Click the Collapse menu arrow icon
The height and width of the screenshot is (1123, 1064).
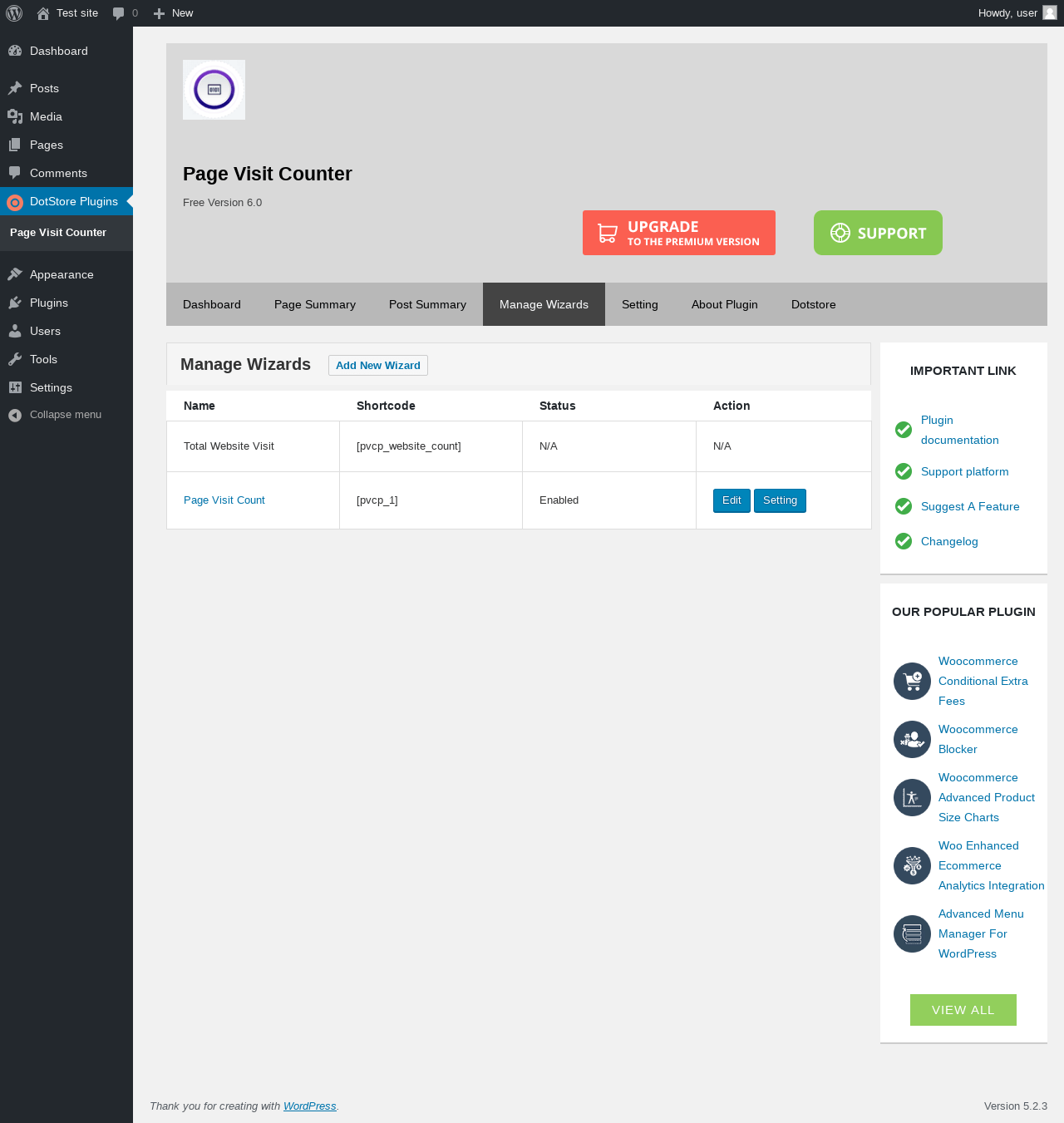(x=15, y=415)
